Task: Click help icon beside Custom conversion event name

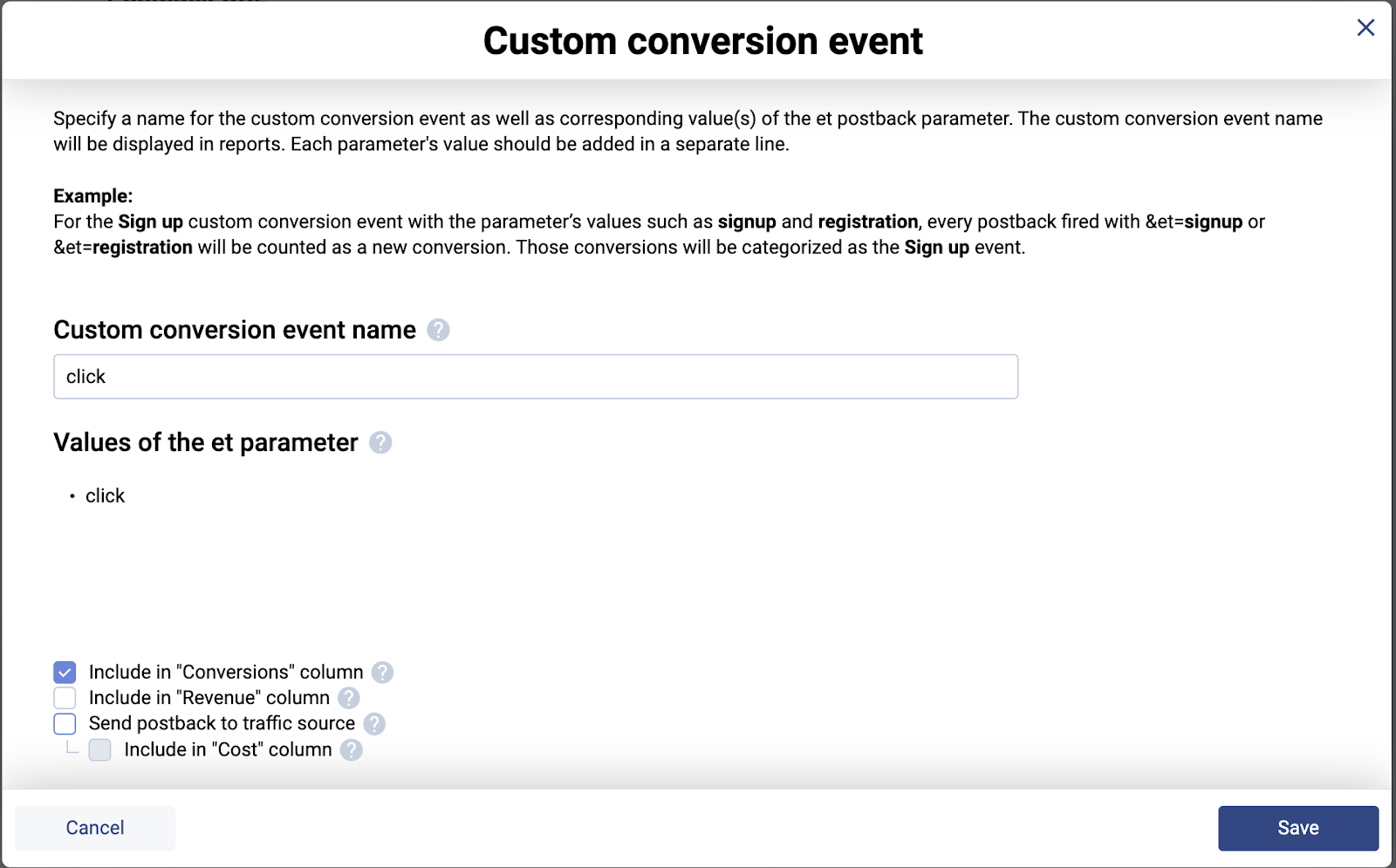Action: tap(438, 330)
